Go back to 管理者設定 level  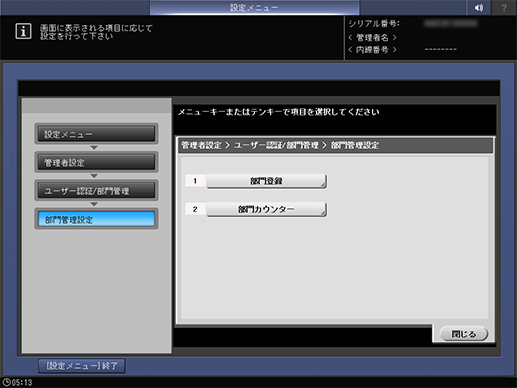[x=96, y=162]
